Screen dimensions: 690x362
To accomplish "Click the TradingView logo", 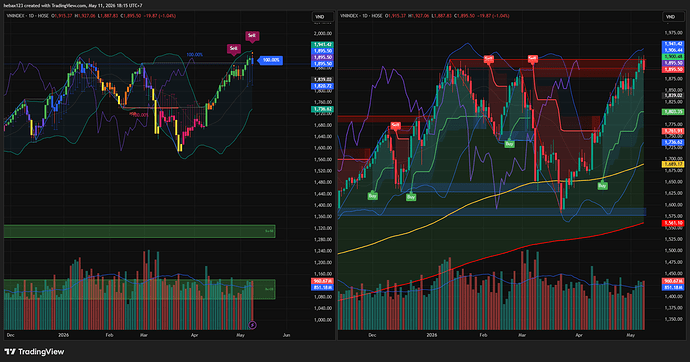I will tap(34, 351).
